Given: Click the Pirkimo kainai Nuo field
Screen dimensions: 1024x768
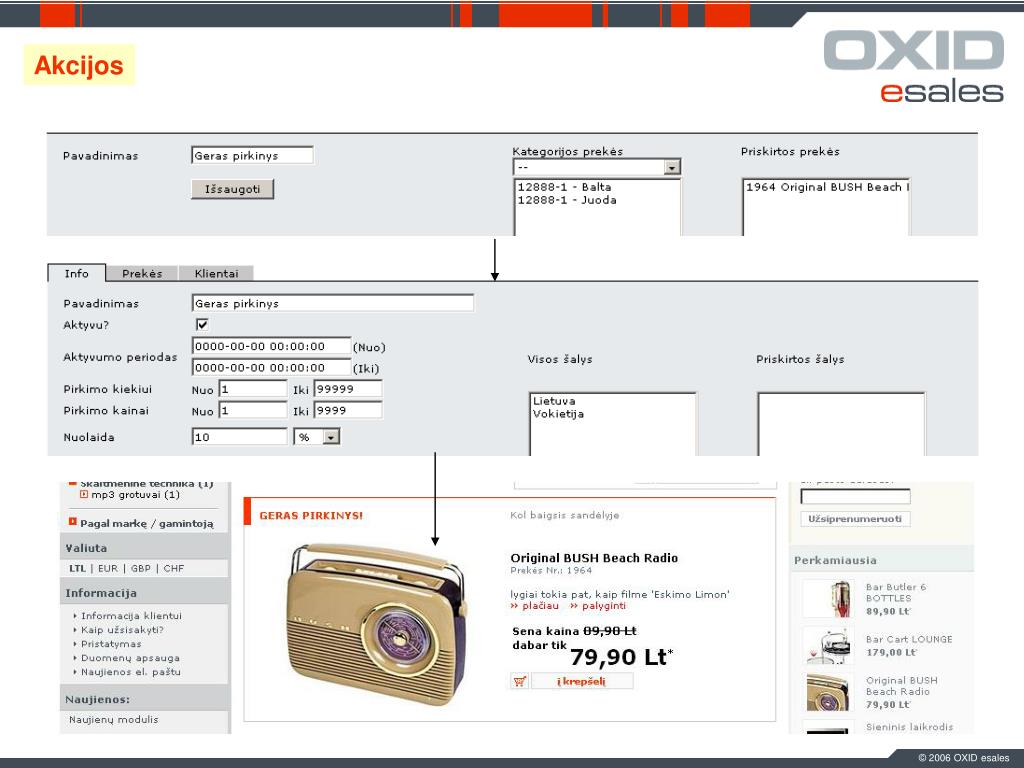Looking at the screenshot, I should click(253, 411).
